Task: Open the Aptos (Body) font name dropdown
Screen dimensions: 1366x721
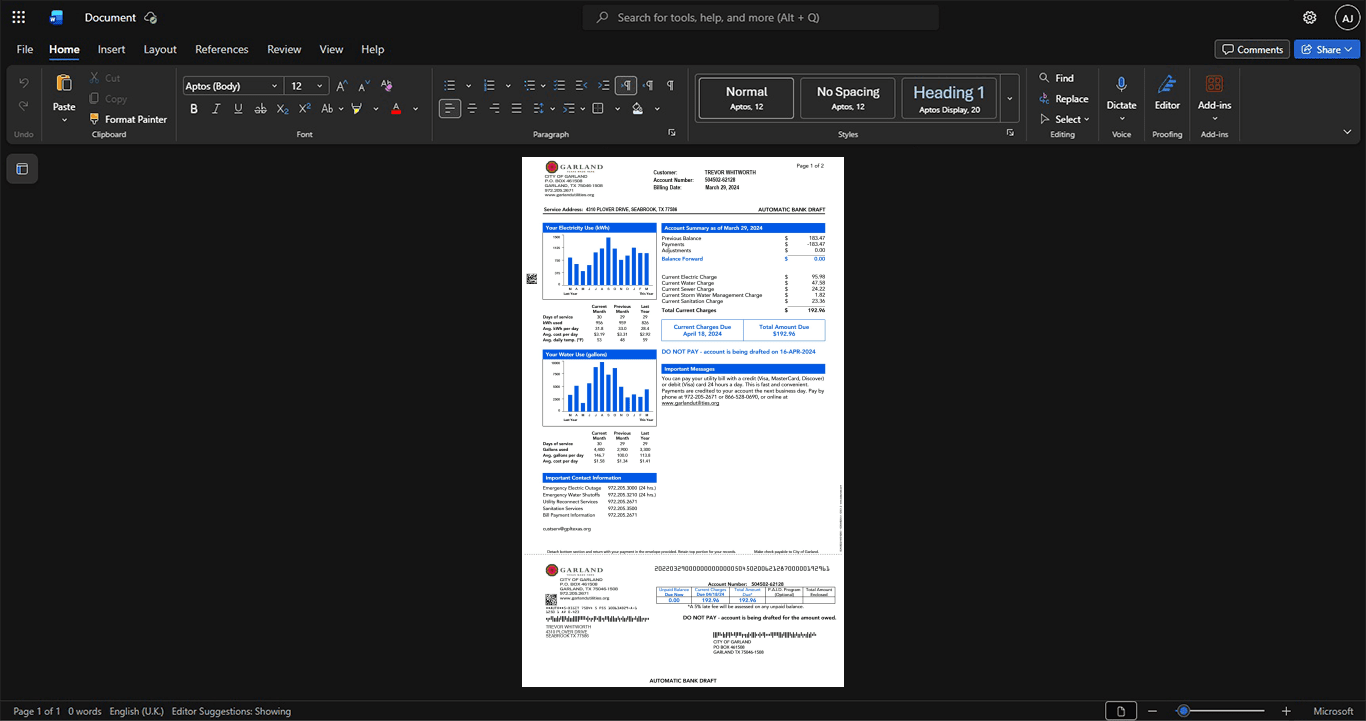Action: [232, 86]
